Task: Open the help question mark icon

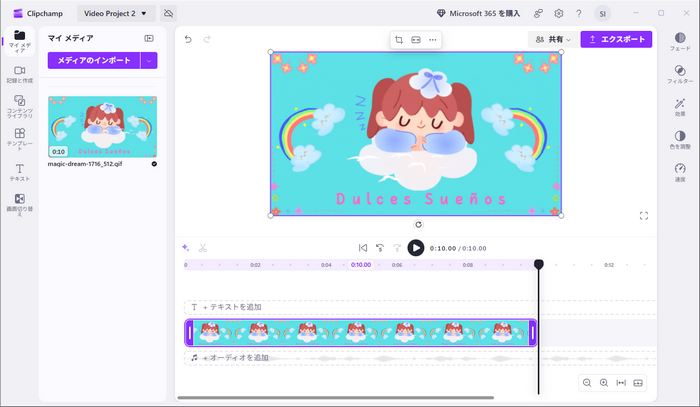Action: (x=579, y=13)
